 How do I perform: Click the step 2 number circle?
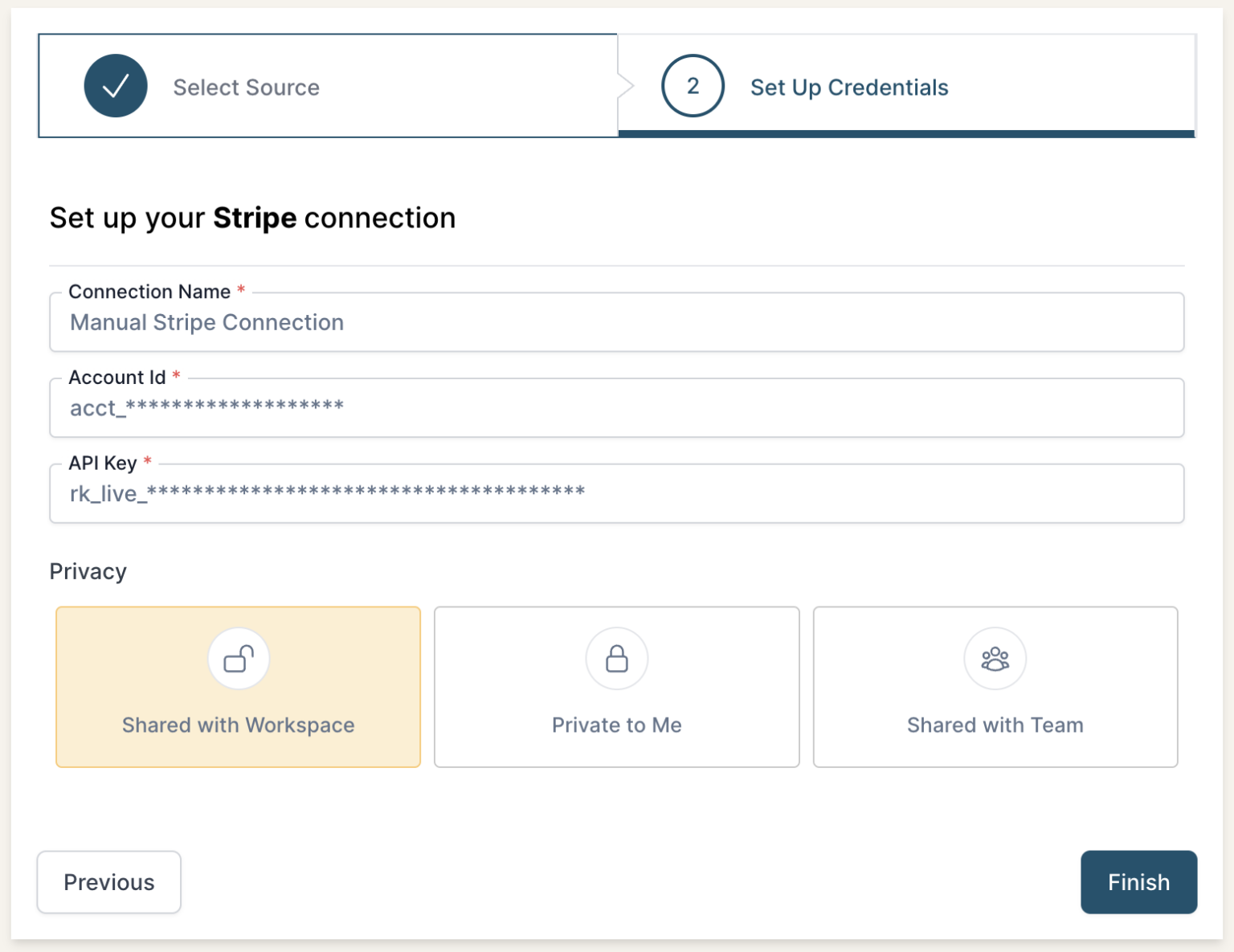point(692,86)
